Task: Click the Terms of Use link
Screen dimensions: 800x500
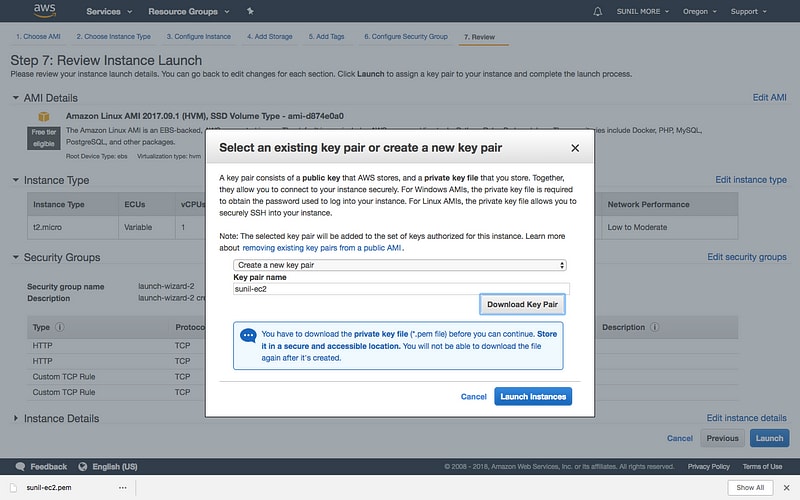Action: [x=762, y=466]
